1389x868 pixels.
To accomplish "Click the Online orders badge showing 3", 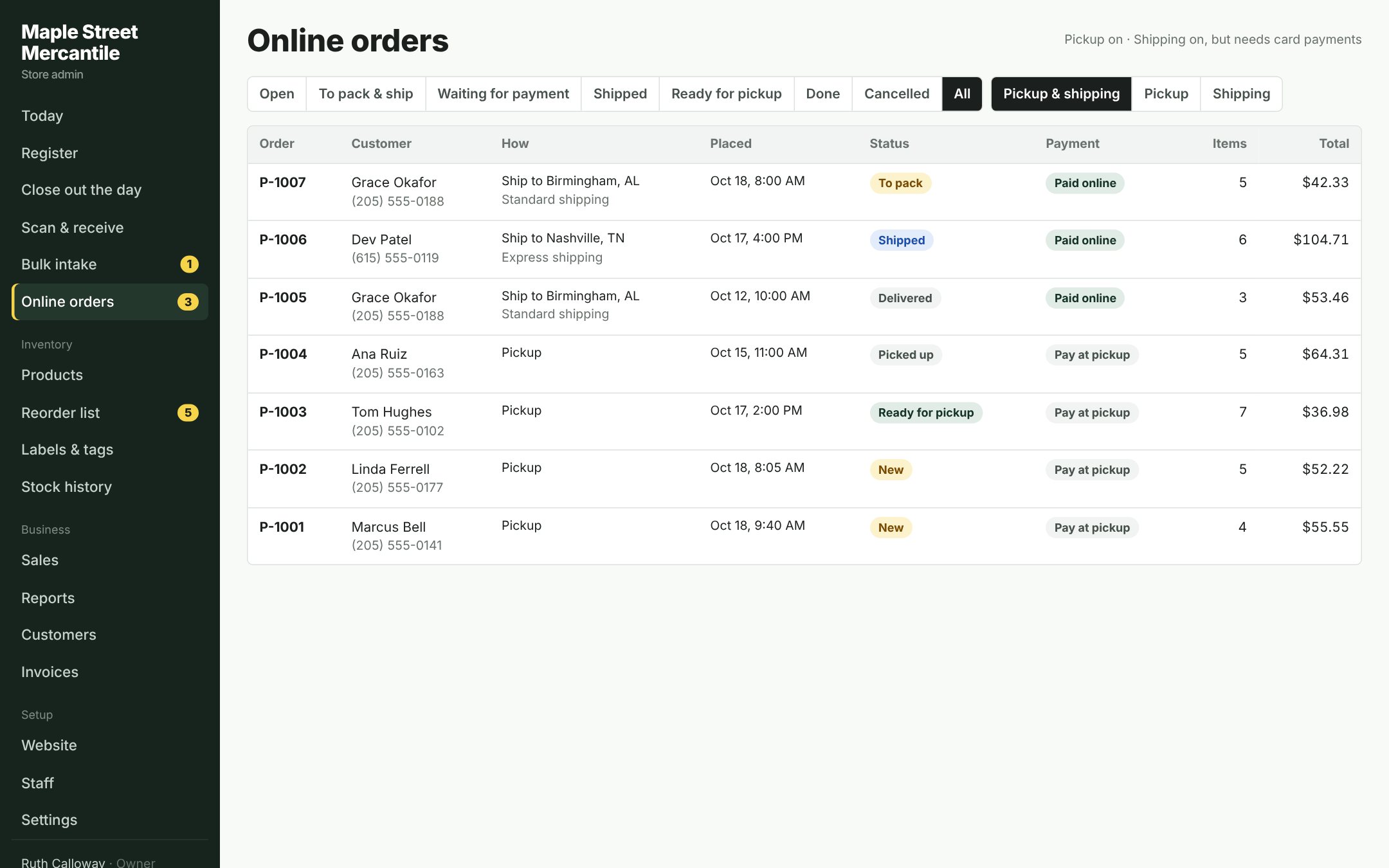I will [x=188, y=302].
